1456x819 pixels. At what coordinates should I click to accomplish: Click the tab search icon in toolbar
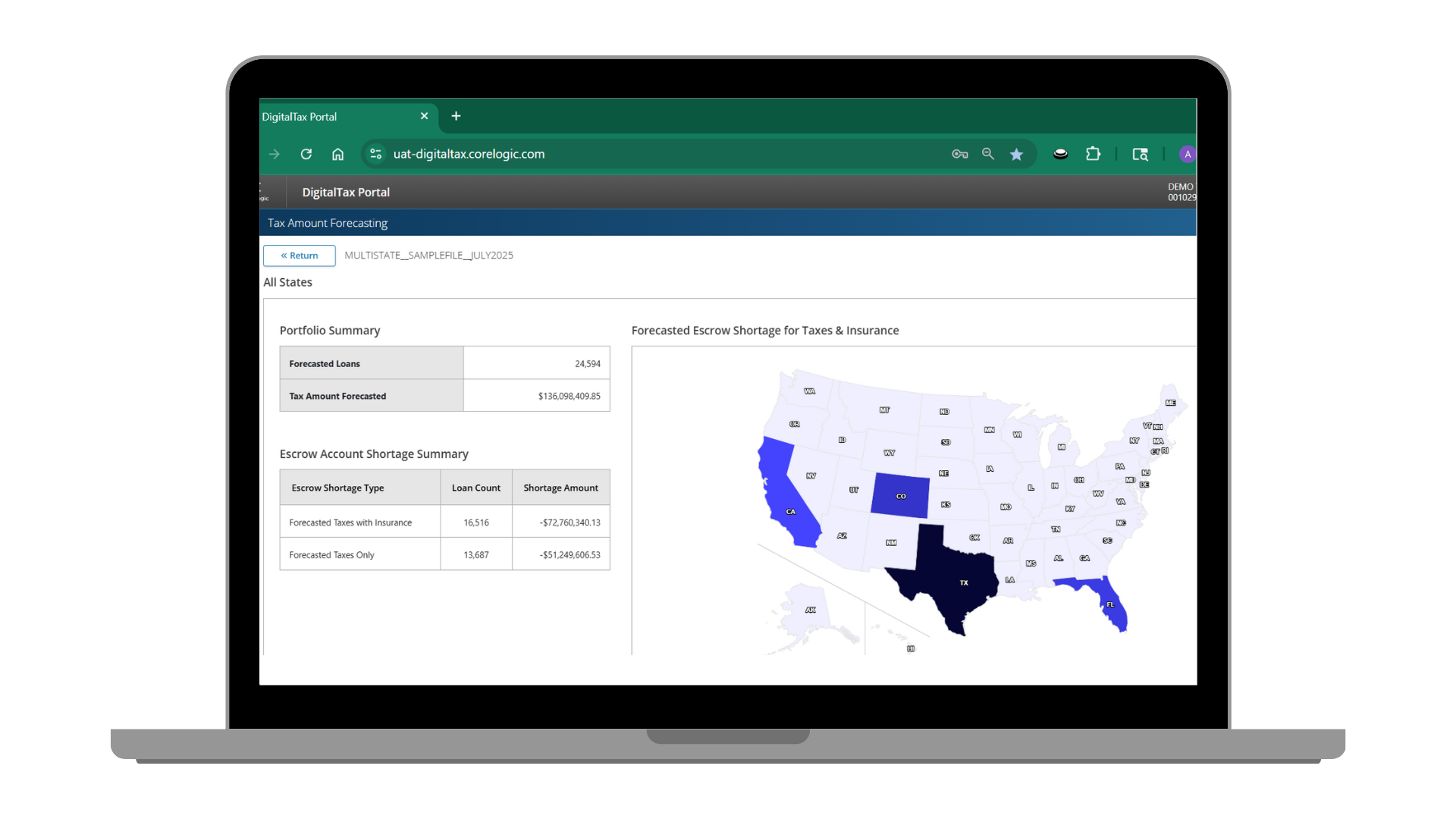(1140, 154)
